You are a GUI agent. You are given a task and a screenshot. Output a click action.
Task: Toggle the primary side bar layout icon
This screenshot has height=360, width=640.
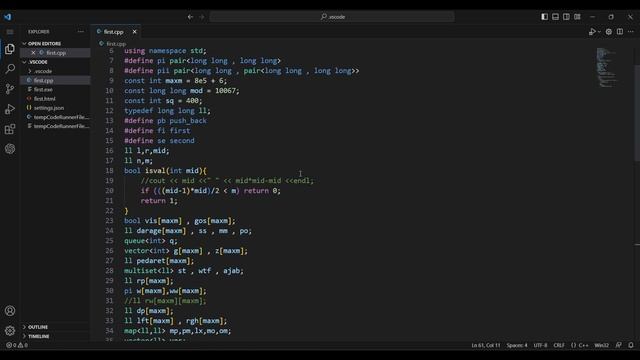tap(544, 17)
